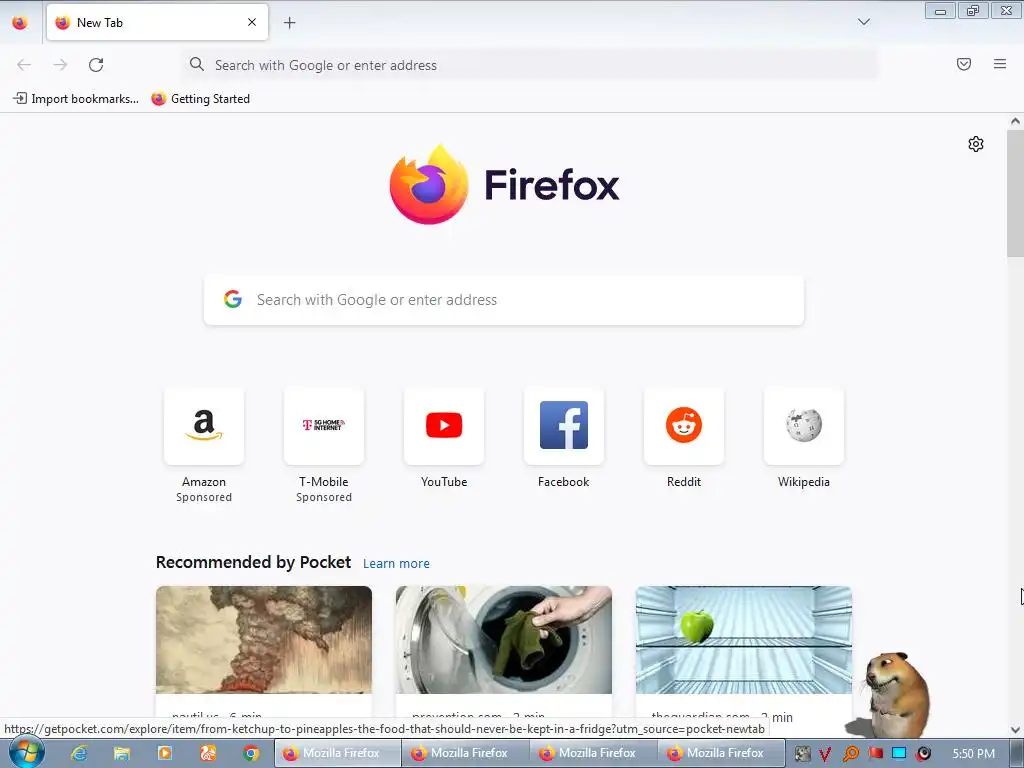Image resolution: width=1024 pixels, height=768 pixels.
Task: Select the New Tab tab
Action: click(157, 22)
